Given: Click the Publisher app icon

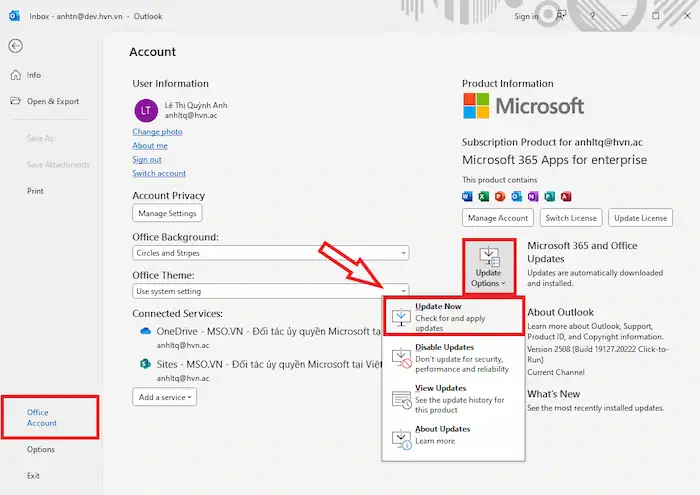Looking at the screenshot, I should coord(550,196).
